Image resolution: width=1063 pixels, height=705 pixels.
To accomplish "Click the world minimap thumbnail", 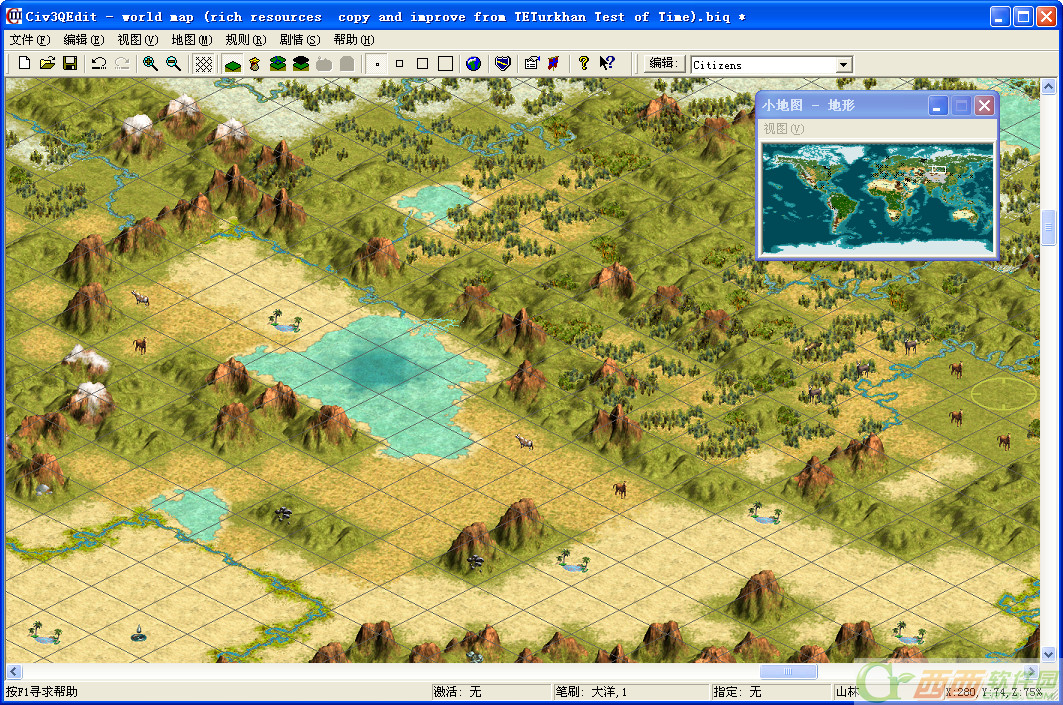I will [877, 197].
